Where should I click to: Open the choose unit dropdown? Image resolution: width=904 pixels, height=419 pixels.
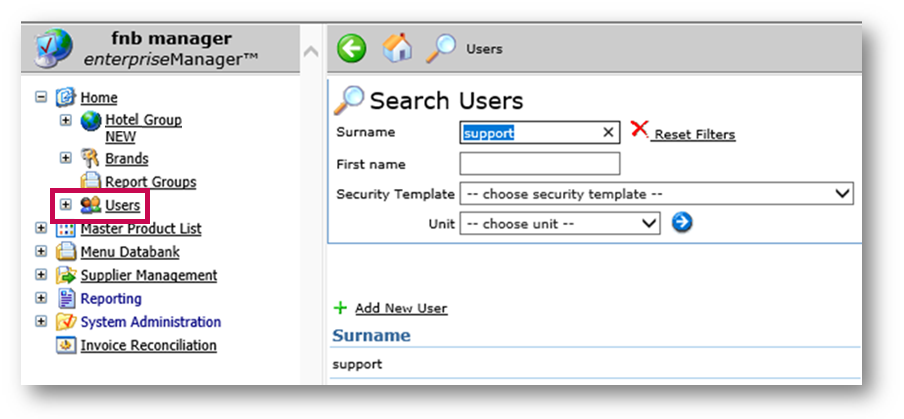point(560,224)
